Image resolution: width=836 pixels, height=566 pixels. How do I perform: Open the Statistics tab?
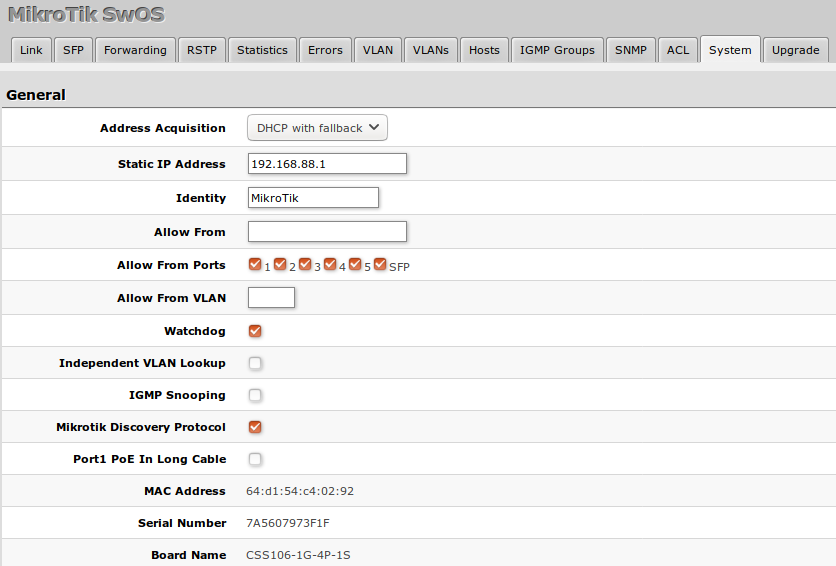pyautogui.click(x=262, y=50)
